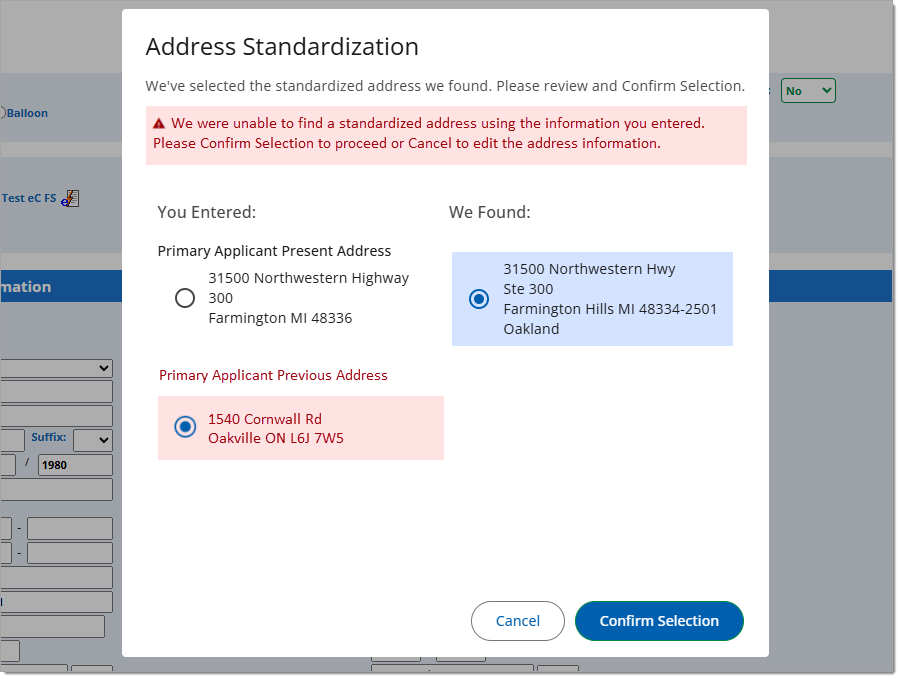Click the eContract icon beside Test eC FS

tap(69, 198)
